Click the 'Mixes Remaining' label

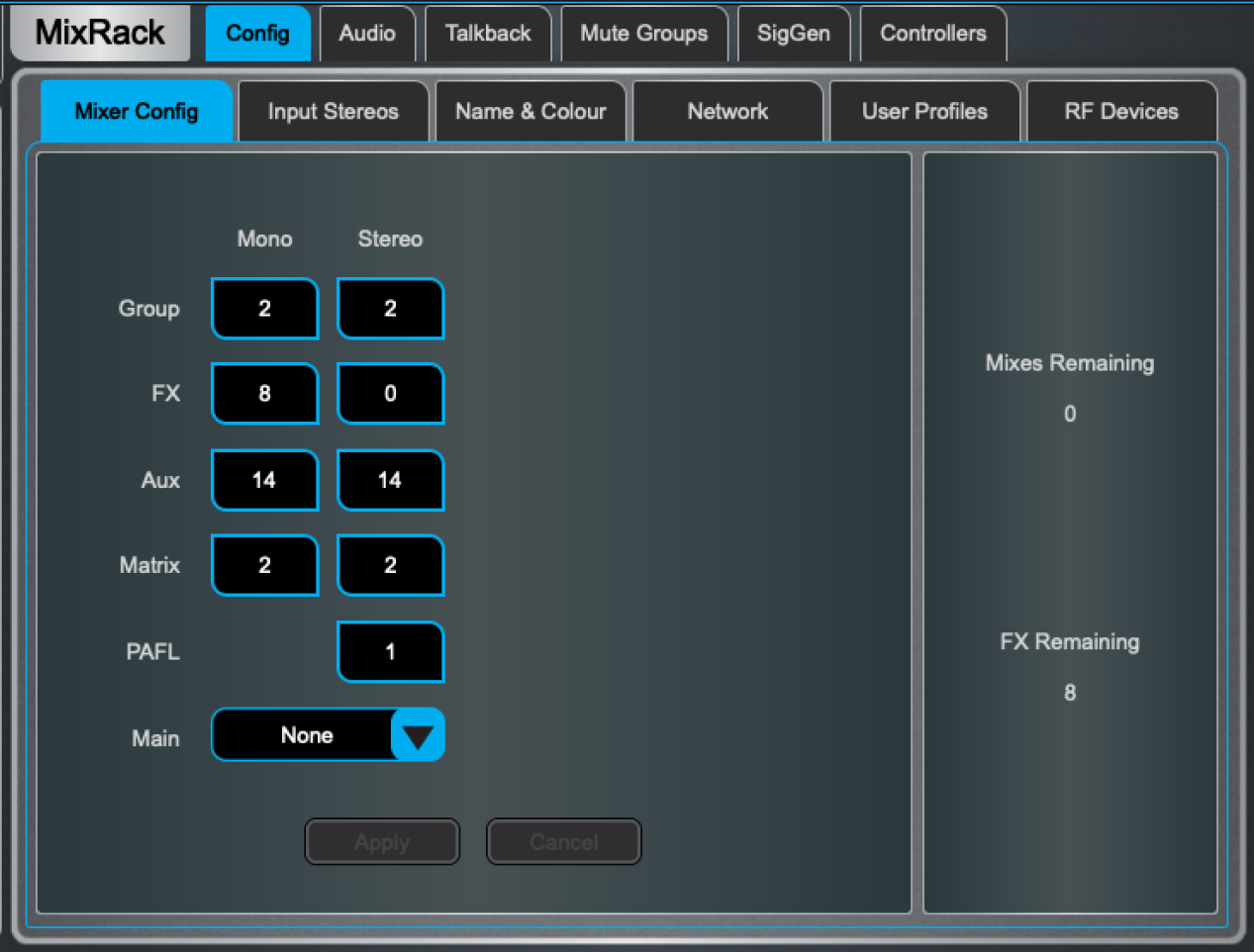pyautogui.click(x=1070, y=363)
